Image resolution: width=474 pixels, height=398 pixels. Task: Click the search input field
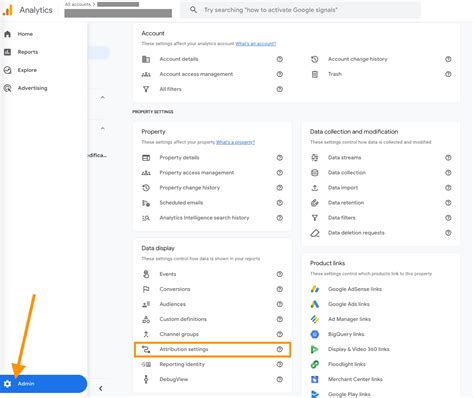[301, 10]
